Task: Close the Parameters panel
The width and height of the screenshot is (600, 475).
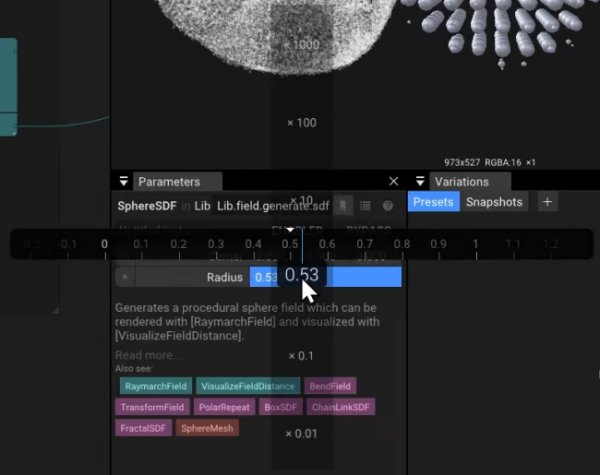Action: [x=393, y=182]
